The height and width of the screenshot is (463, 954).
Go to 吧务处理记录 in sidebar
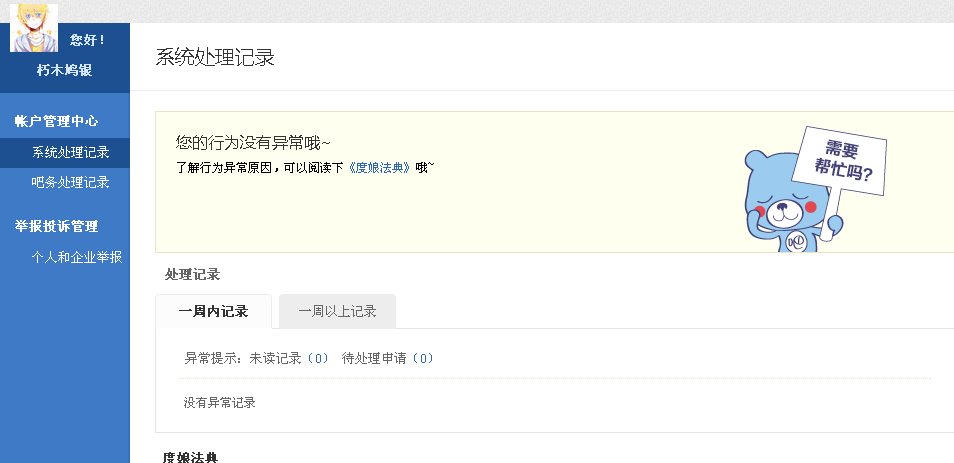tap(70, 183)
